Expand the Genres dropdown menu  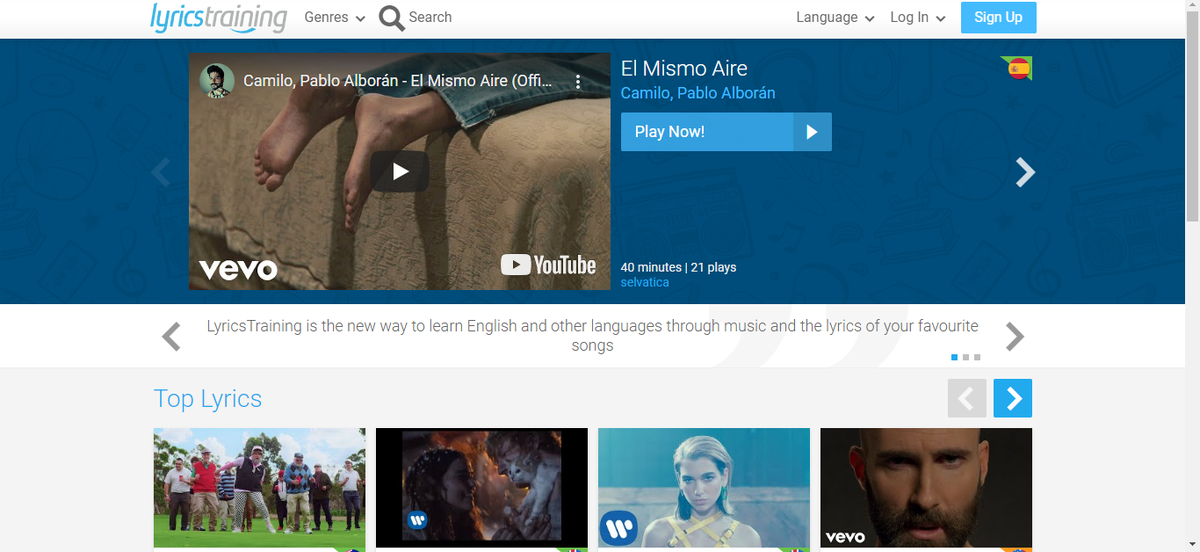pyautogui.click(x=335, y=17)
